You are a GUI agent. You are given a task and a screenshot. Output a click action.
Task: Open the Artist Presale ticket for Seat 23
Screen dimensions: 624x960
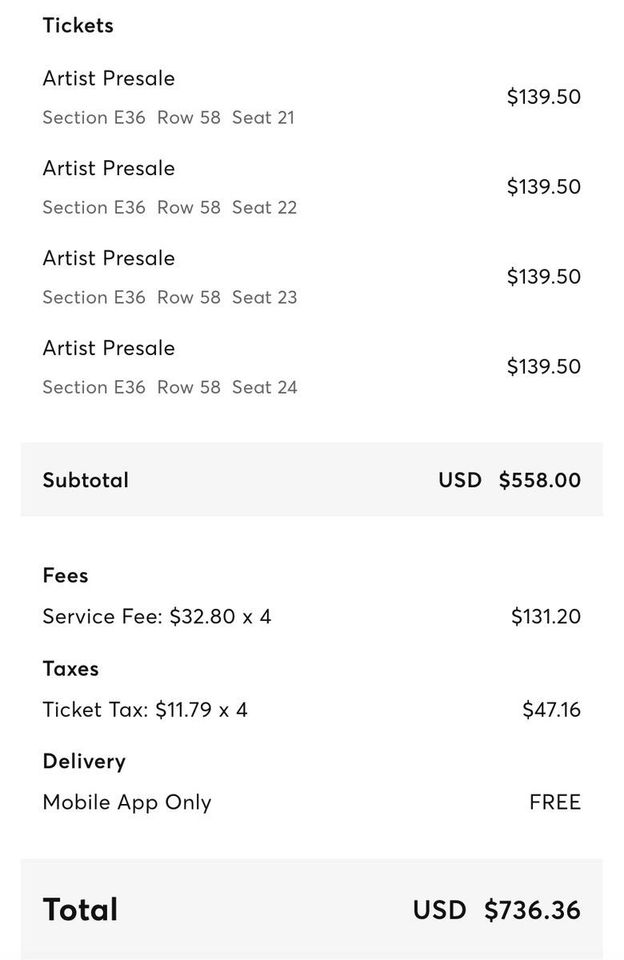click(108, 258)
